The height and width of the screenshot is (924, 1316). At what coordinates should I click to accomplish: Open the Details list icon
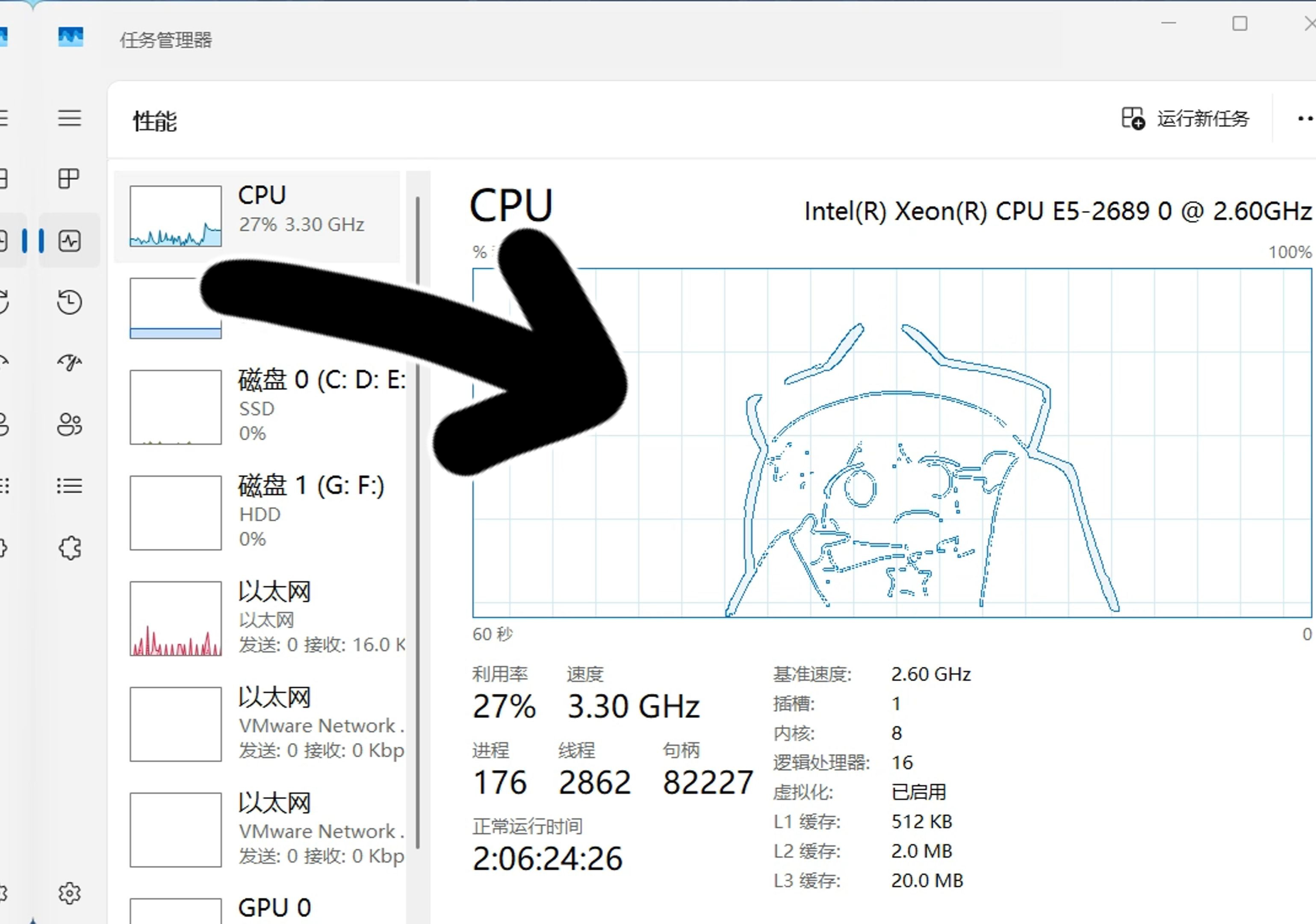[69, 486]
